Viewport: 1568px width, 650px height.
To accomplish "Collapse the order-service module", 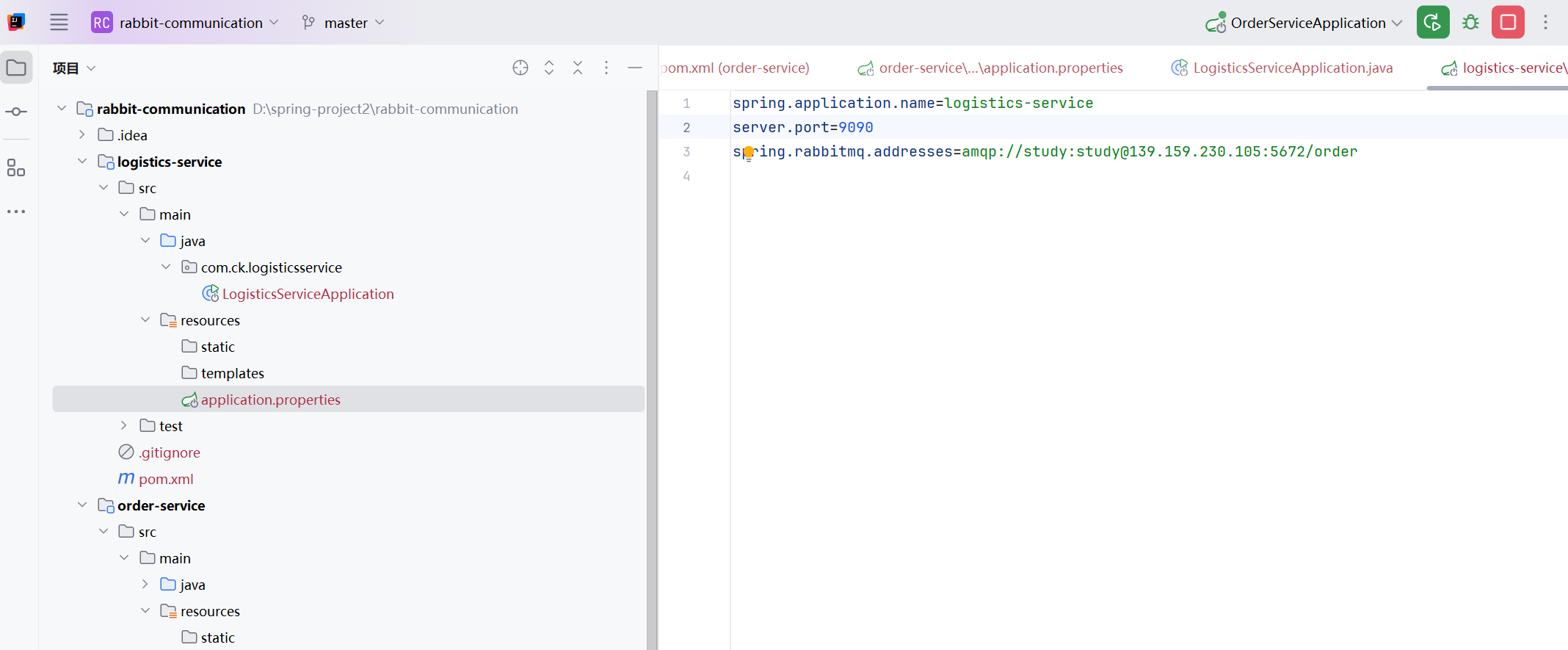I will coord(82,505).
